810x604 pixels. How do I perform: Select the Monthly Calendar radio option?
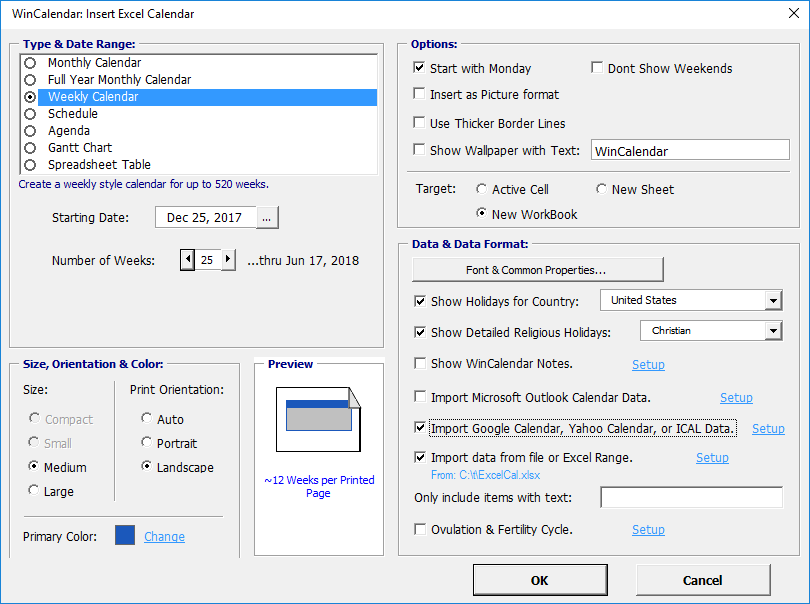click(x=29, y=63)
